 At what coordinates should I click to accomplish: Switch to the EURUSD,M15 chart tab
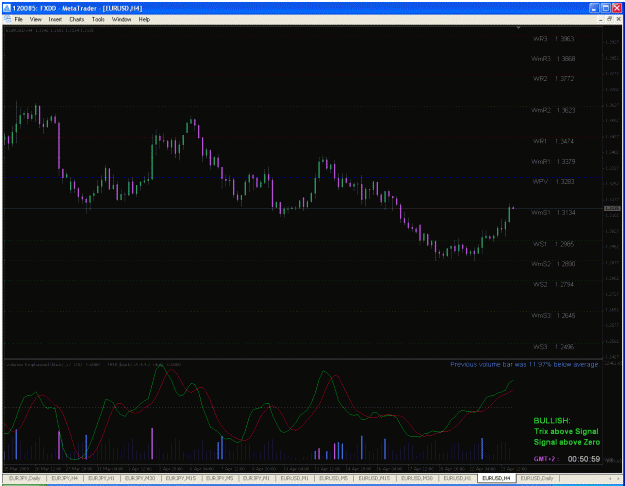tap(374, 478)
